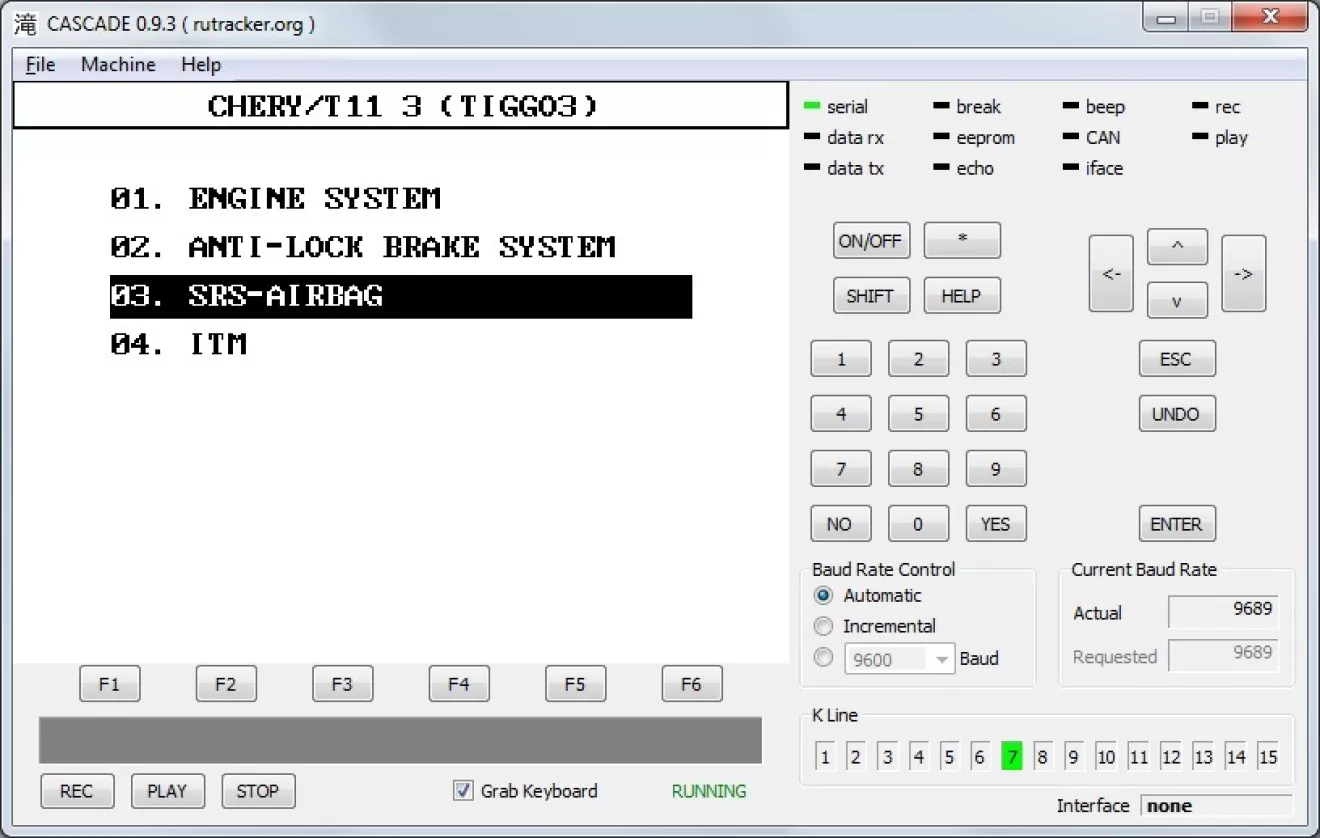The height and width of the screenshot is (838, 1320).
Task: Click the Requested baud rate field
Action: 1223,656
